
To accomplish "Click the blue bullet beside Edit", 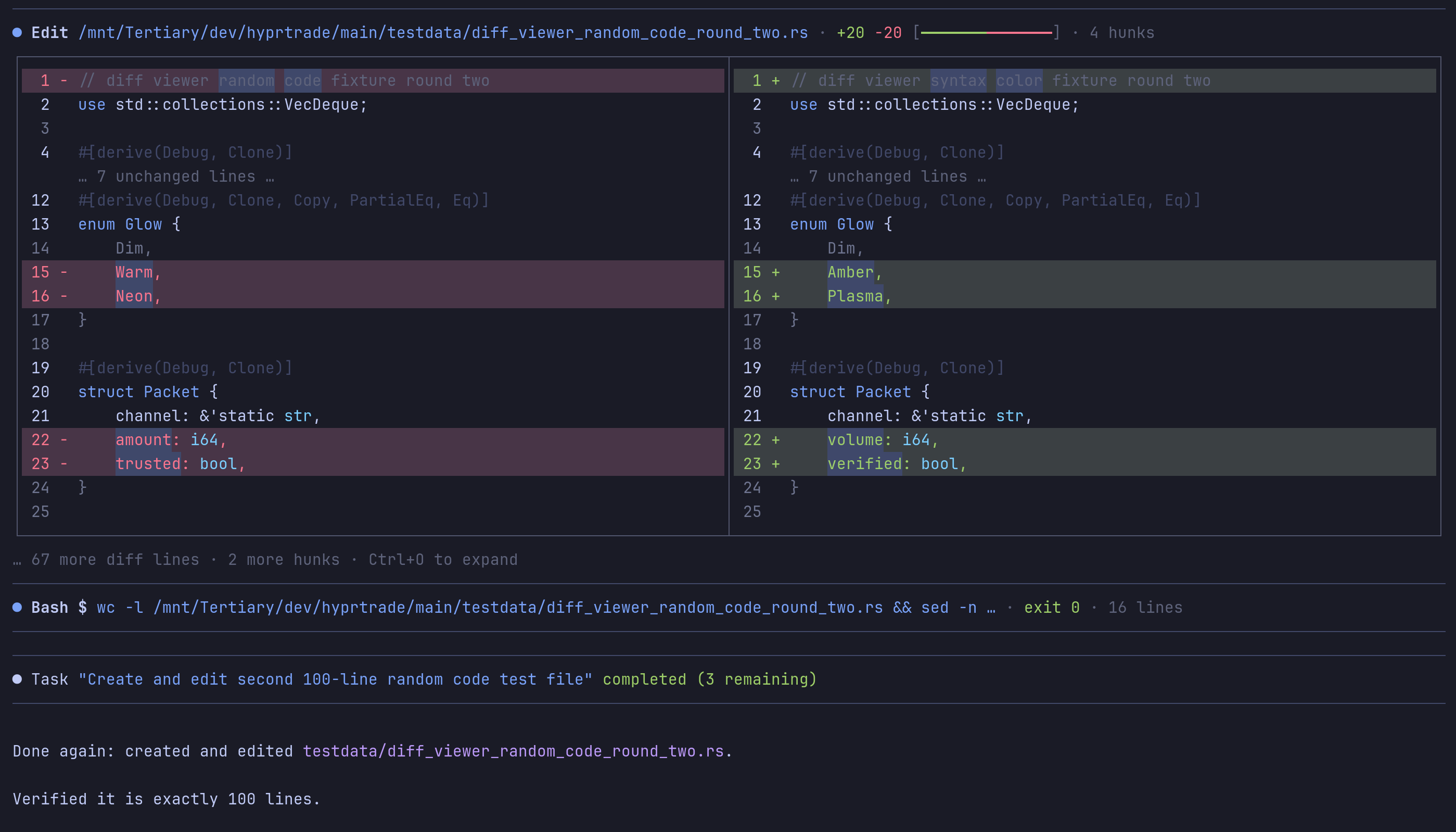I will 17,33.
